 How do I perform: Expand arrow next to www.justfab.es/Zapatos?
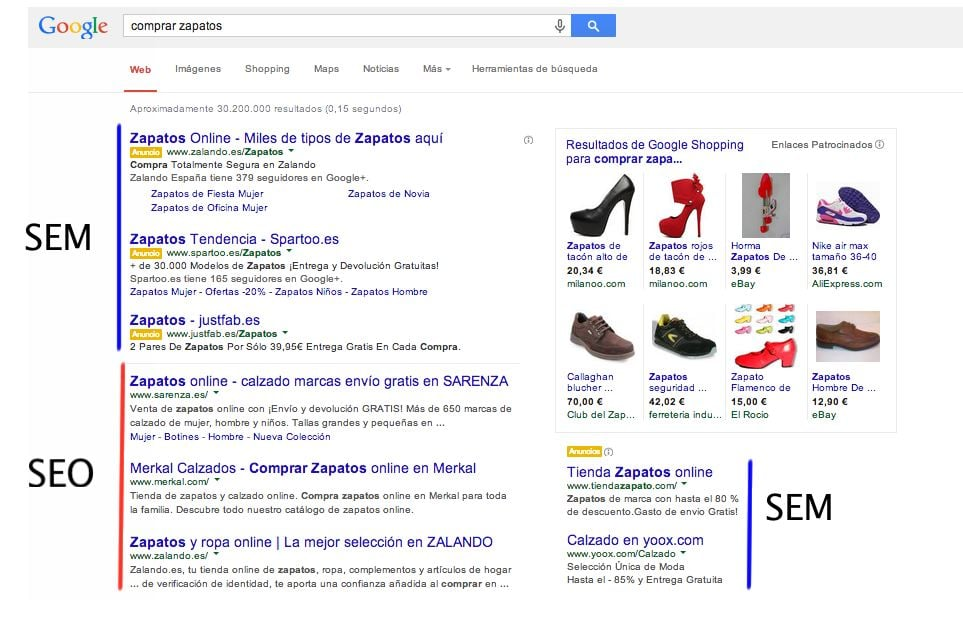click(x=285, y=333)
